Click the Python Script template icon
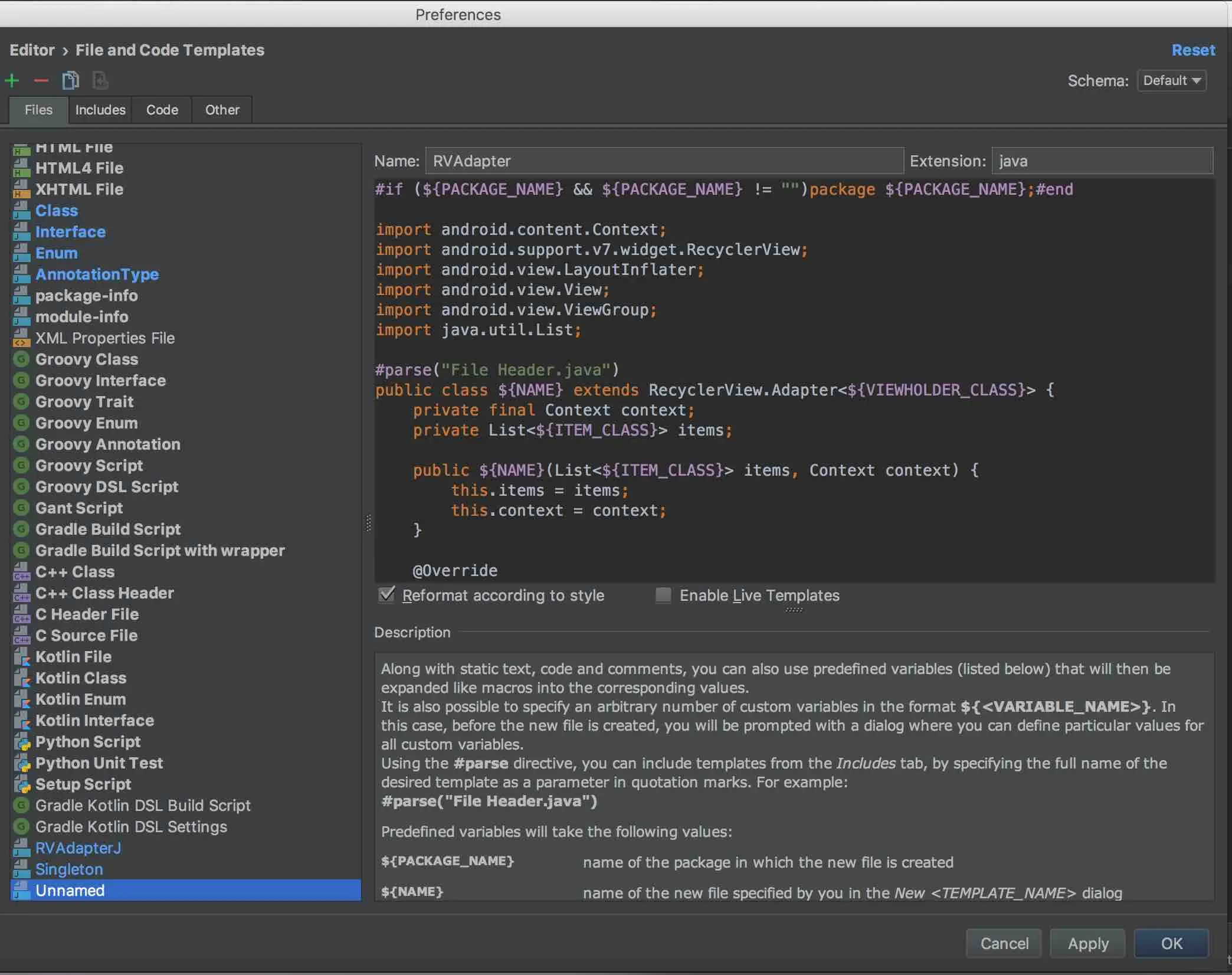The image size is (1232, 975). [x=22, y=742]
